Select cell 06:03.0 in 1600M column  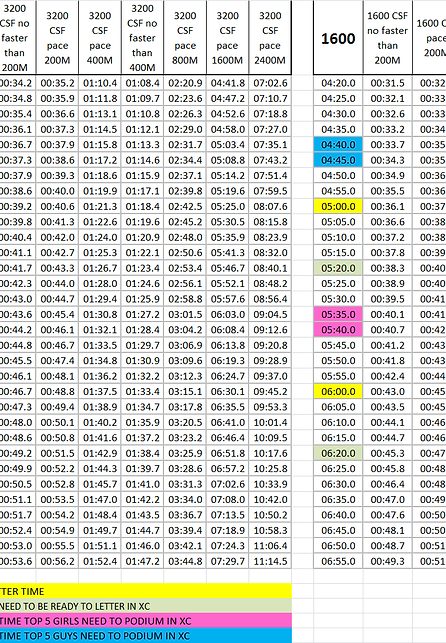pyautogui.click(x=228, y=315)
